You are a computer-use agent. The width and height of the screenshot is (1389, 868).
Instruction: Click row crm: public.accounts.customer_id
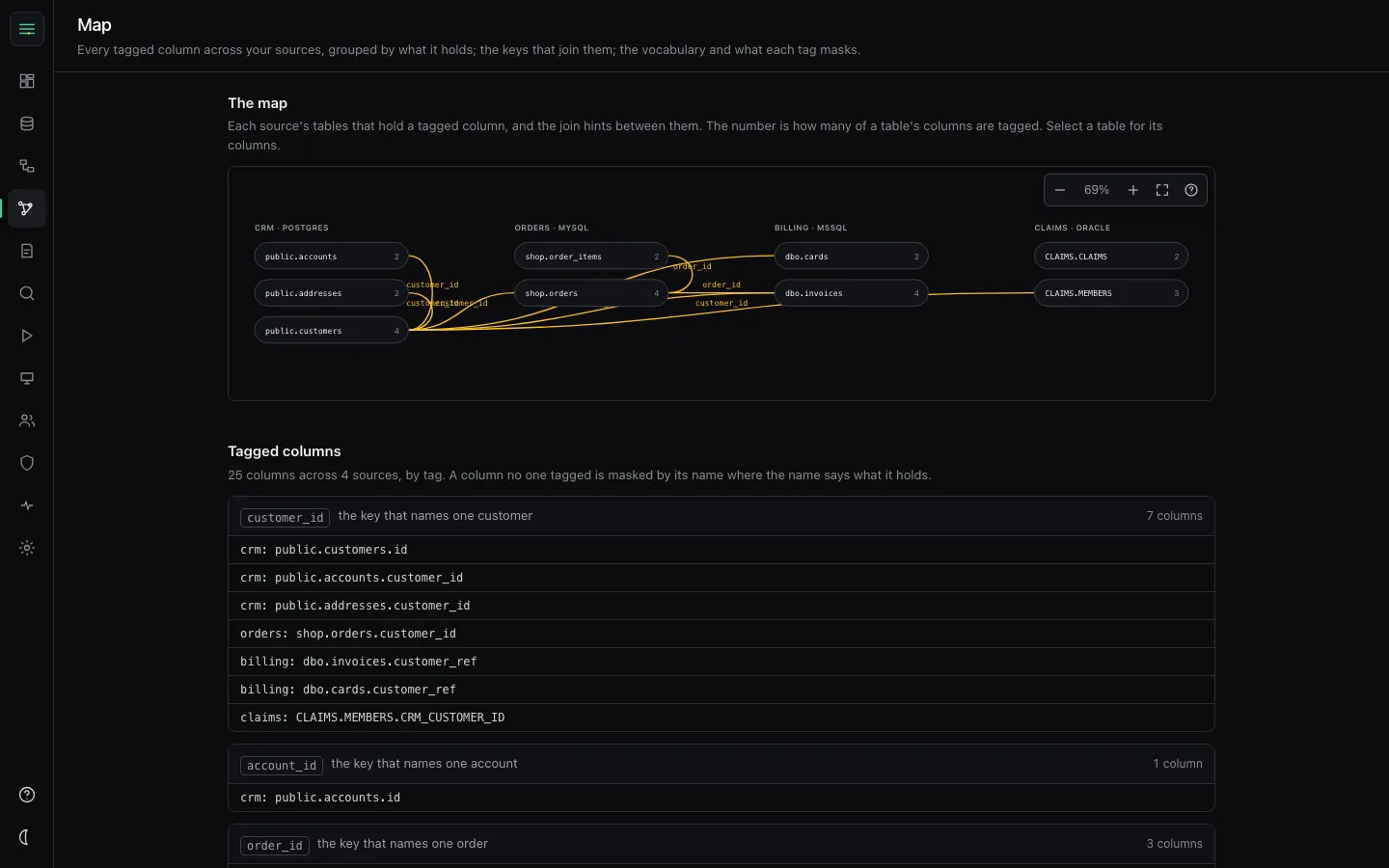722,578
